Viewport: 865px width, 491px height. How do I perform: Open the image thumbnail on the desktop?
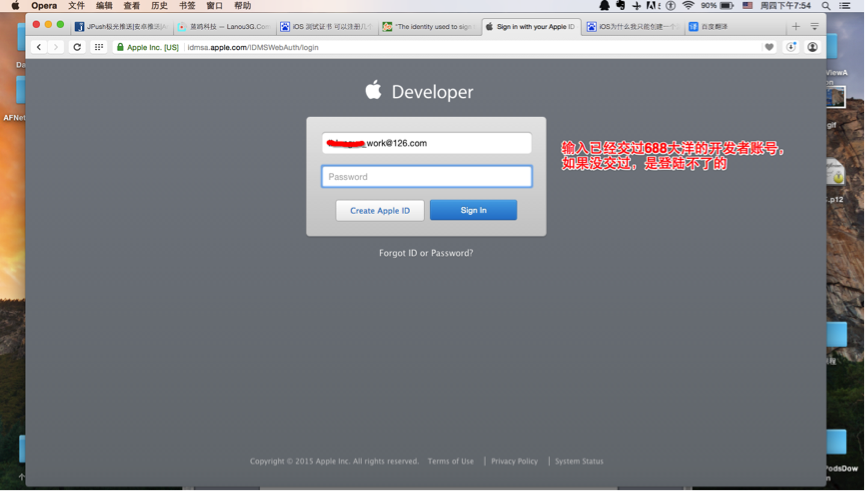pyautogui.click(x=836, y=98)
